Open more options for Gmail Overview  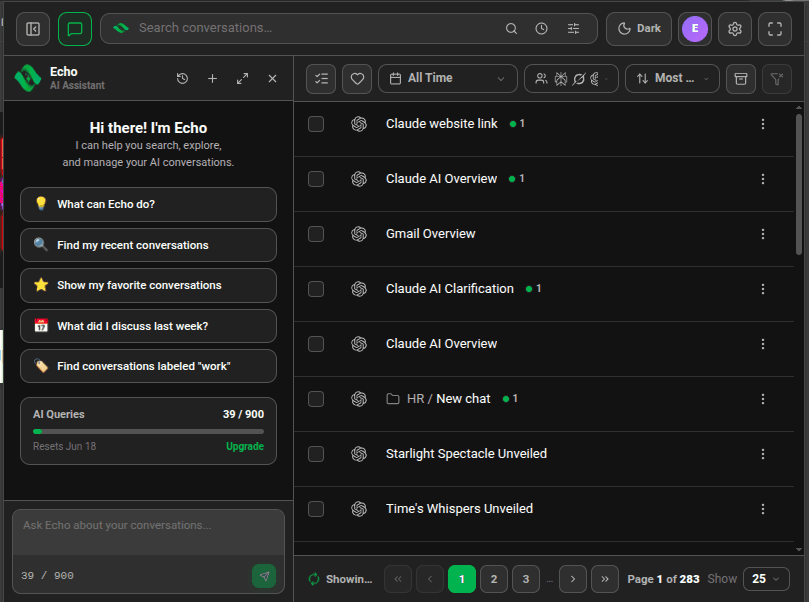763,234
